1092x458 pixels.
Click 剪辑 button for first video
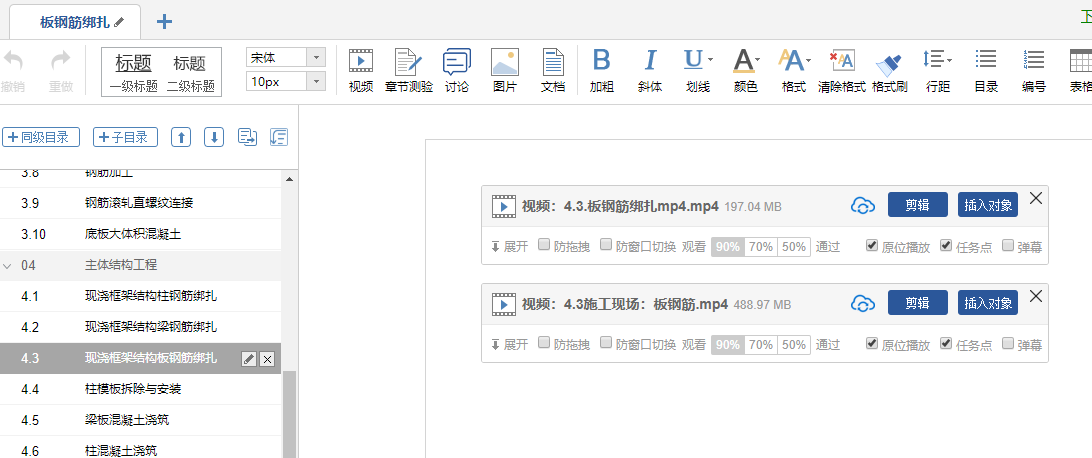point(917,206)
